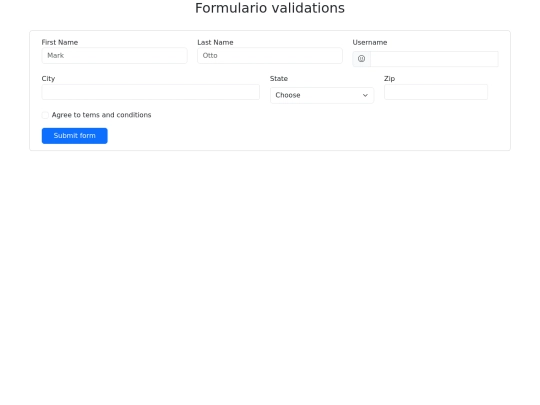The height and width of the screenshot is (405, 540).
Task: Focus the Last Name input field
Action: click(270, 55)
